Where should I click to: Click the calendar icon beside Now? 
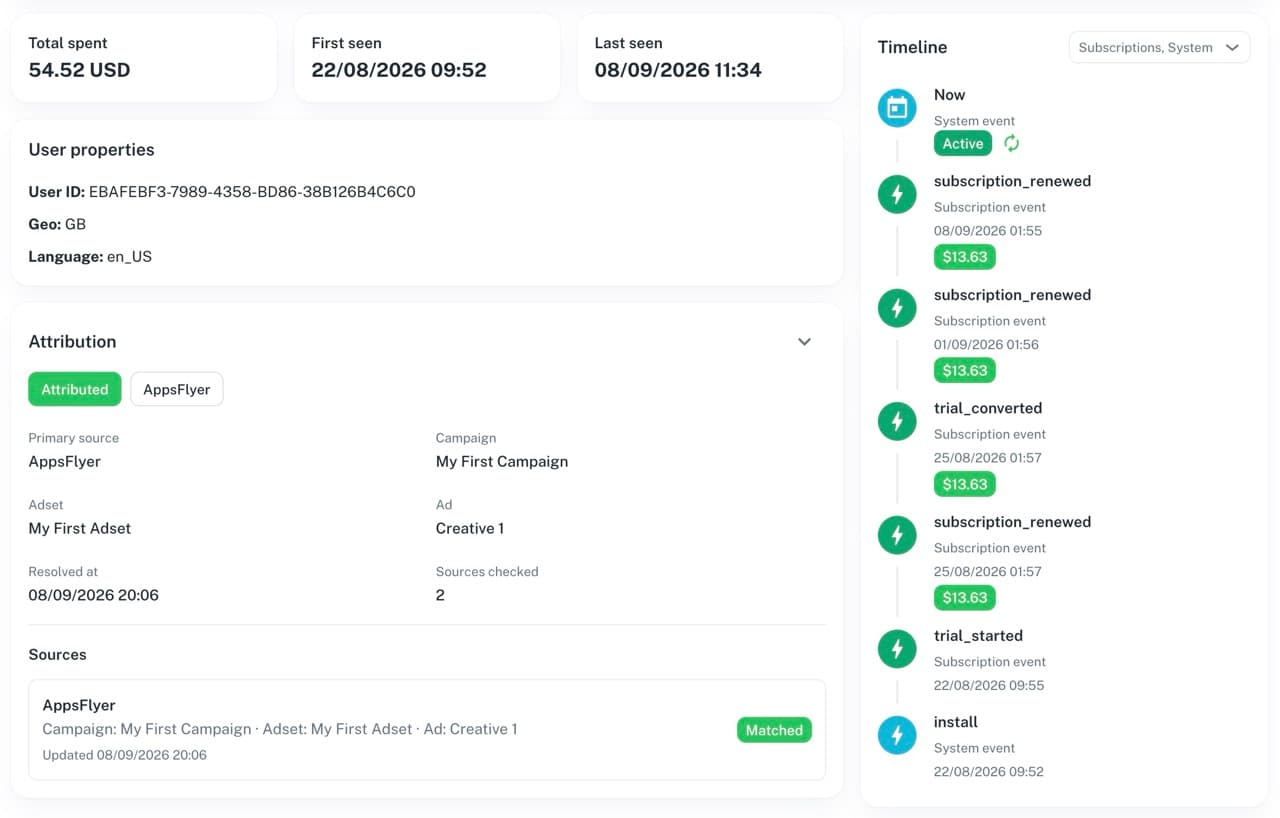click(x=897, y=108)
